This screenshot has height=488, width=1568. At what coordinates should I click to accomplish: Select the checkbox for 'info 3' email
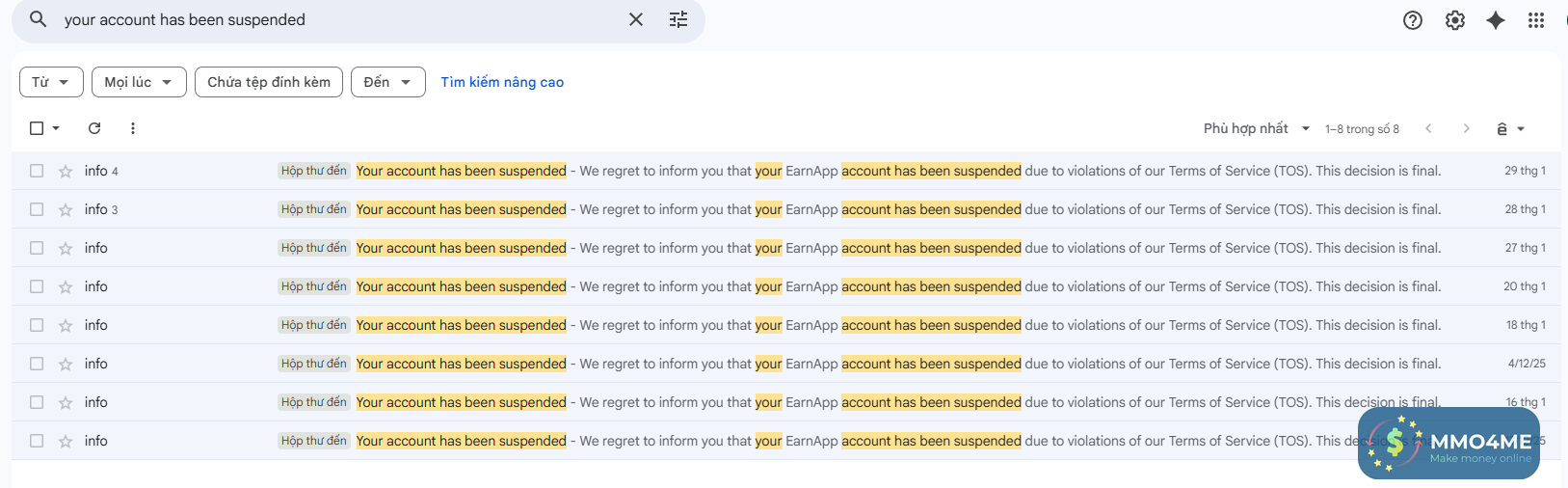(x=37, y=209)
